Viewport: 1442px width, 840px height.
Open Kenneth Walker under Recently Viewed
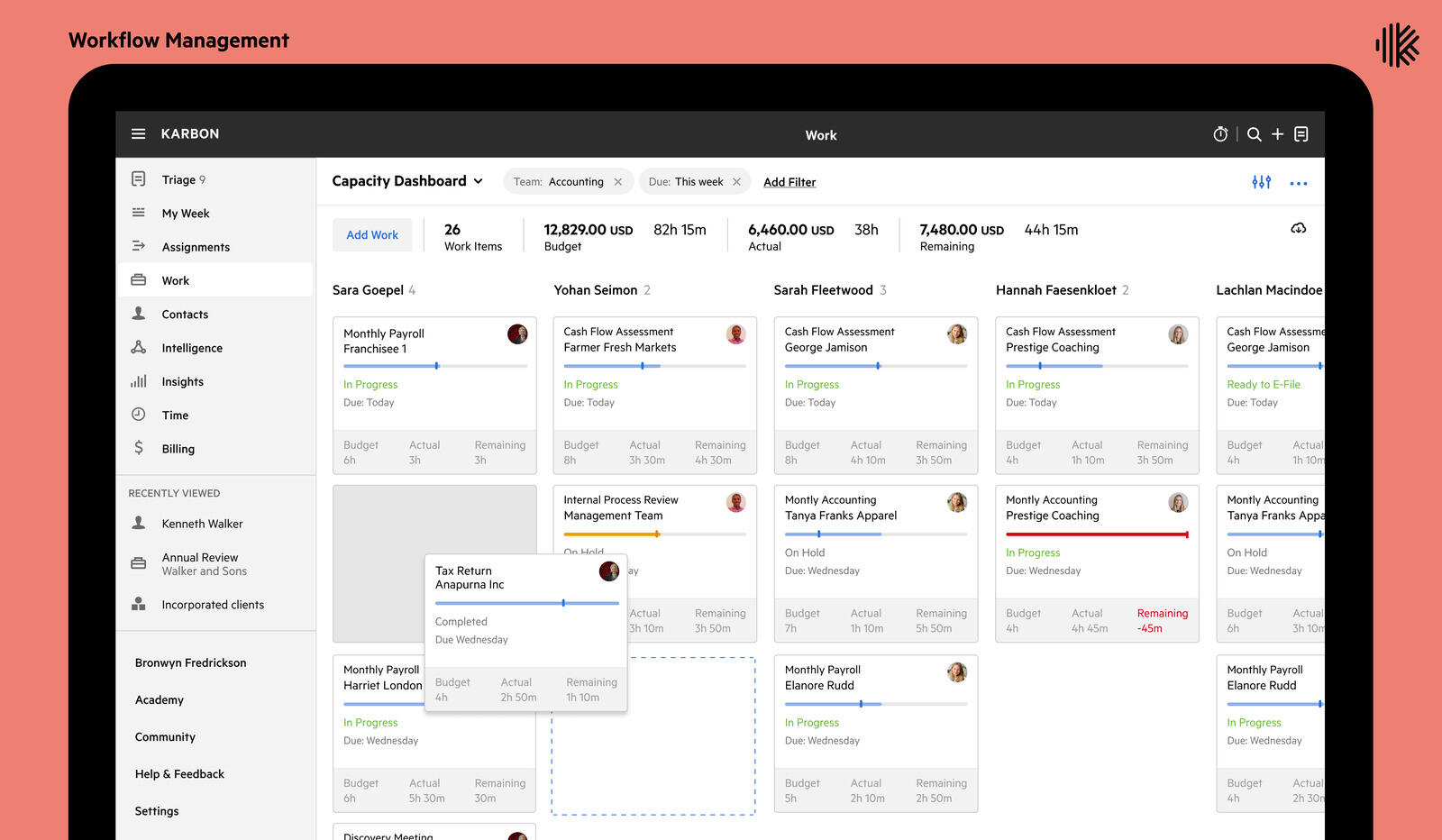click(202, 523)
